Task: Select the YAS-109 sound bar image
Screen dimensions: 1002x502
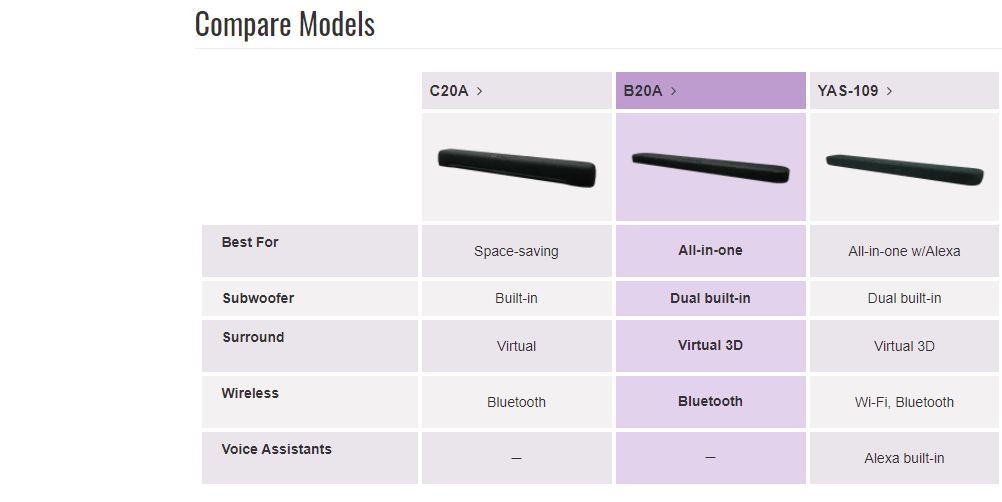Action: click(x=904, y=169)
